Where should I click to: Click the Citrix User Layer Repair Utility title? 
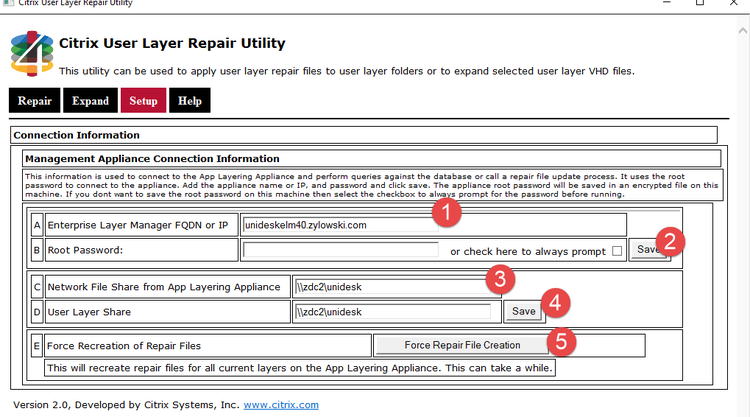(172, 43)
